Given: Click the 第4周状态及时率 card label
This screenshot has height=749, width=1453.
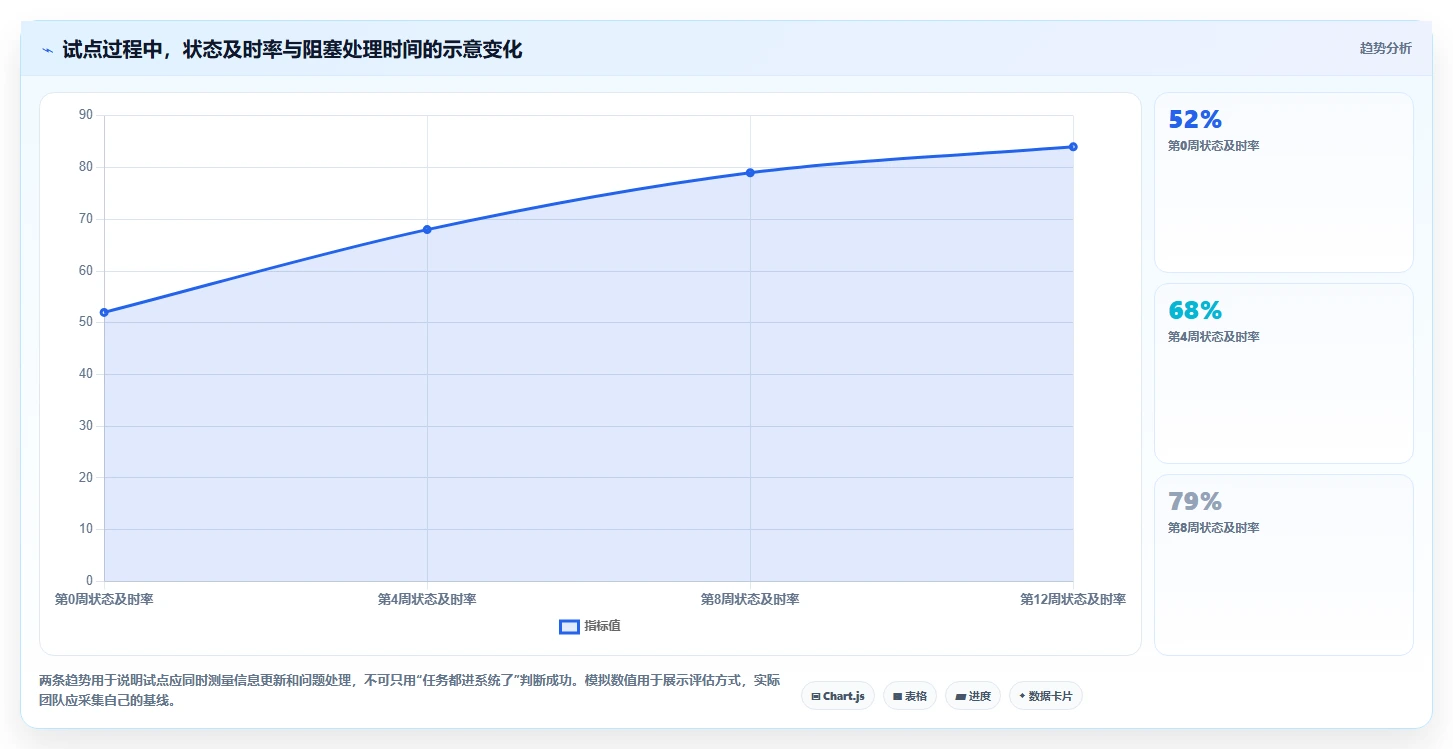Looking at the screenshot, I should [x=1213, y=337].
